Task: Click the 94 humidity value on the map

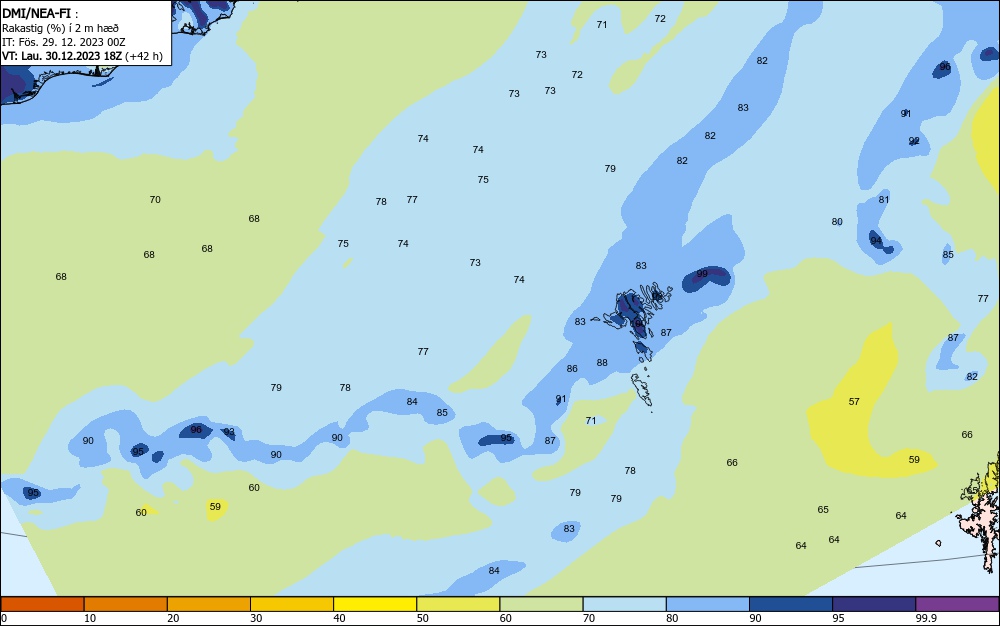Action: point(876,240)
